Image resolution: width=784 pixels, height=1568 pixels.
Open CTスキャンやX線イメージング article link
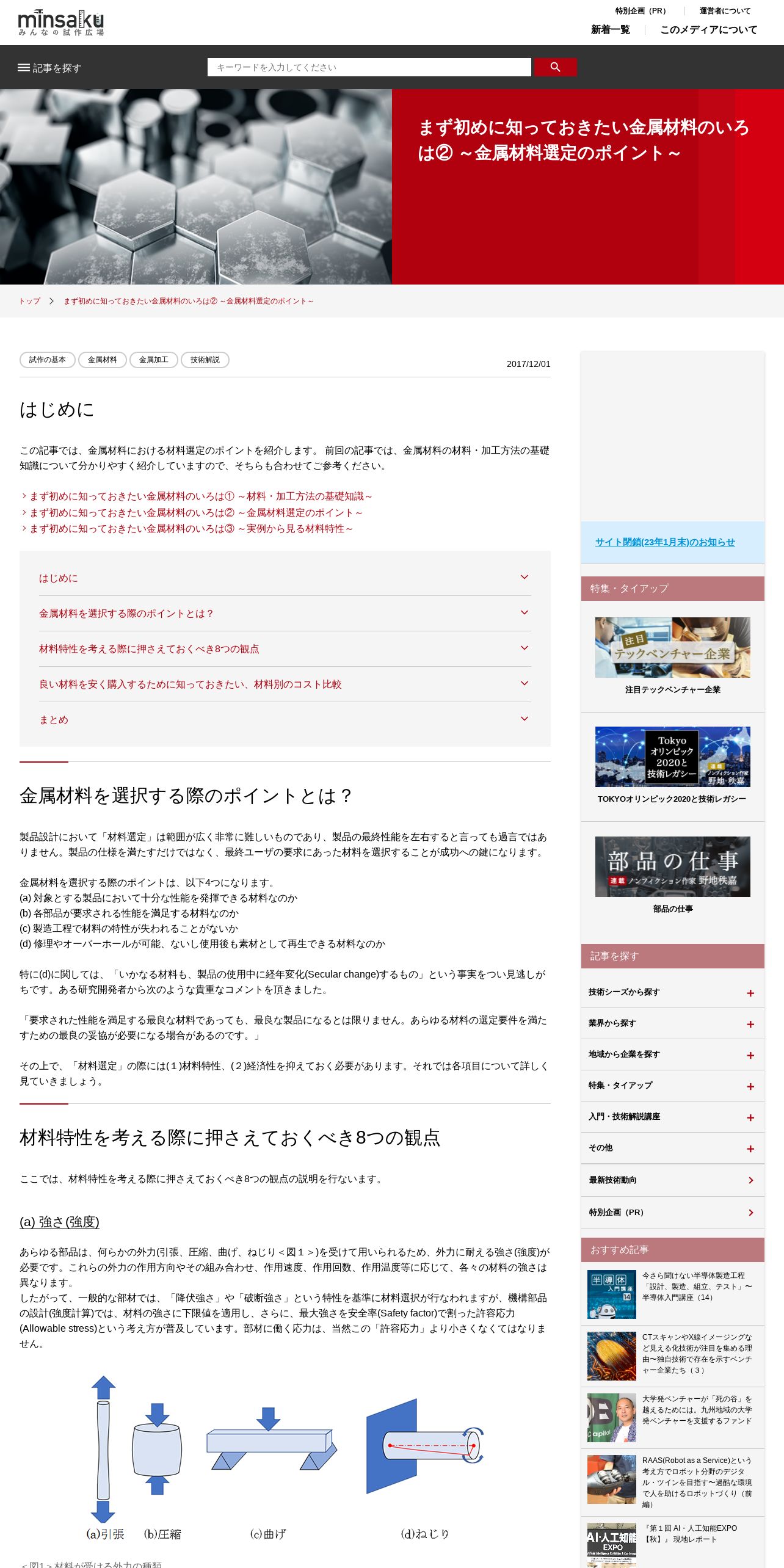[697, 1354]
